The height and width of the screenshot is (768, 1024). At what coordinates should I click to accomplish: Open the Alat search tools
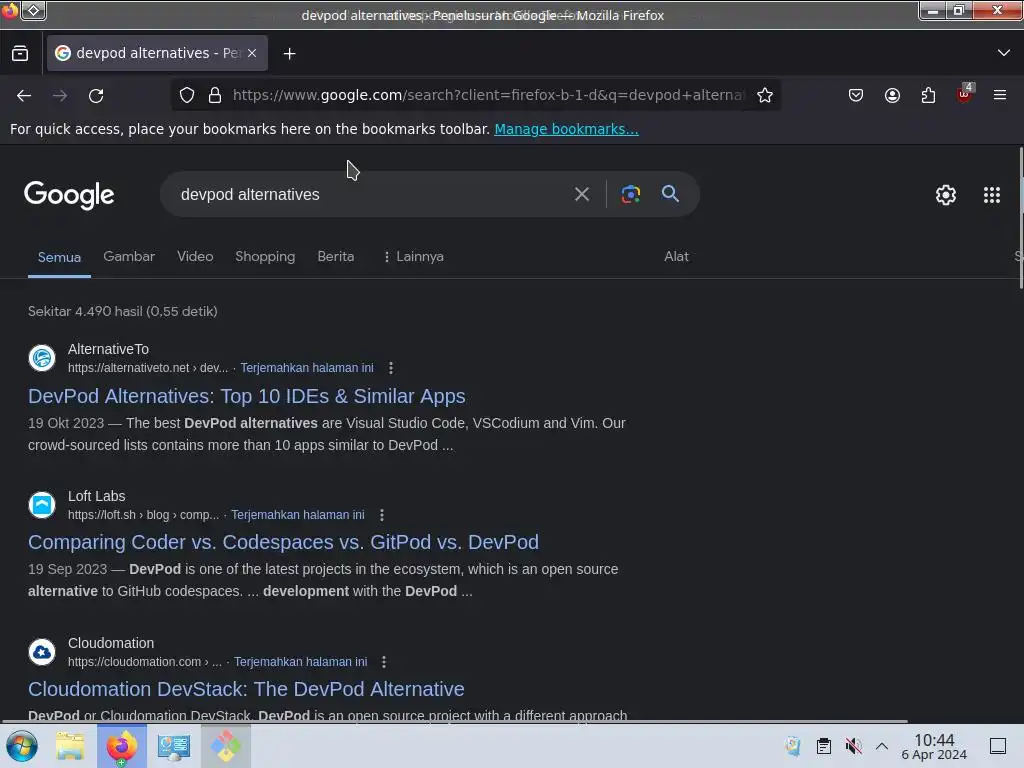677,257
